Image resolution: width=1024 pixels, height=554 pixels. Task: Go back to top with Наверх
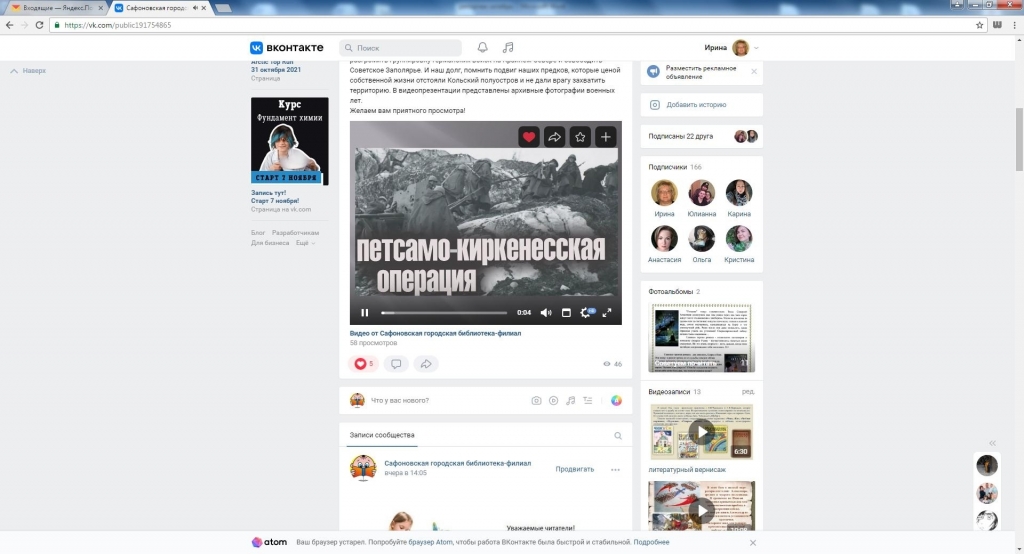pyautogui.click(x=28, y=71)
